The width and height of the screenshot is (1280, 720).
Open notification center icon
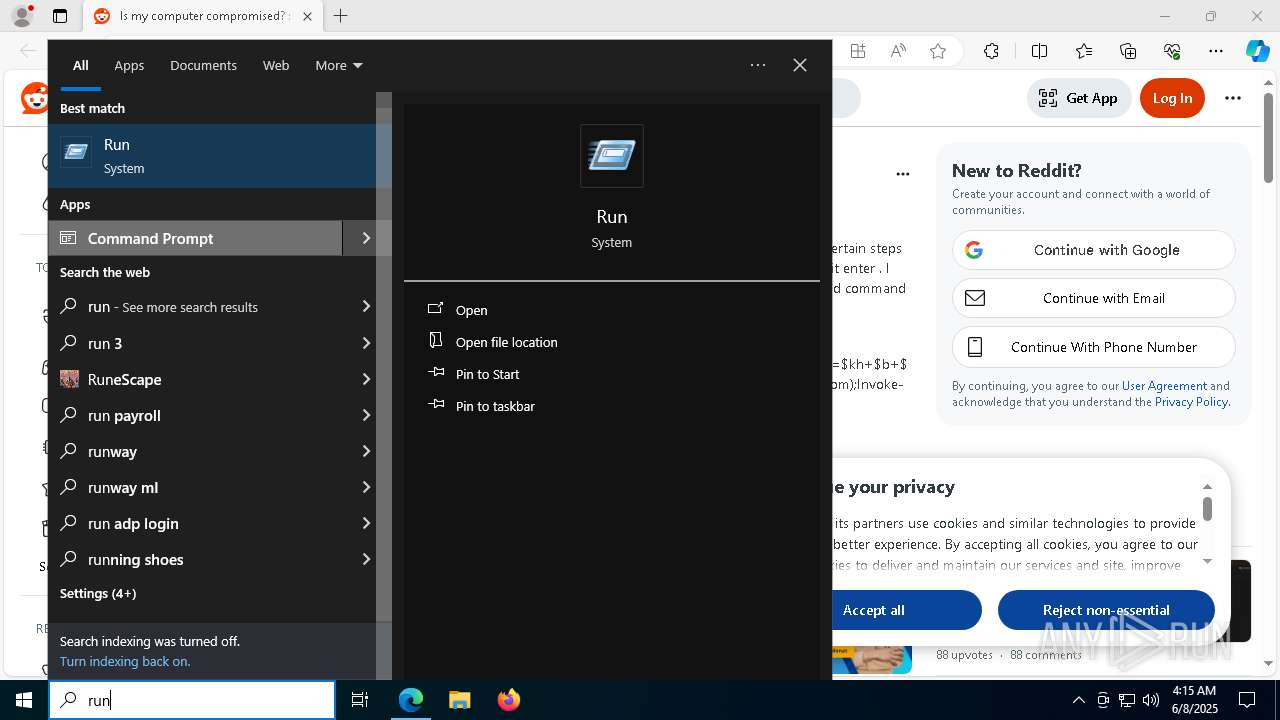coord(1247,700)
